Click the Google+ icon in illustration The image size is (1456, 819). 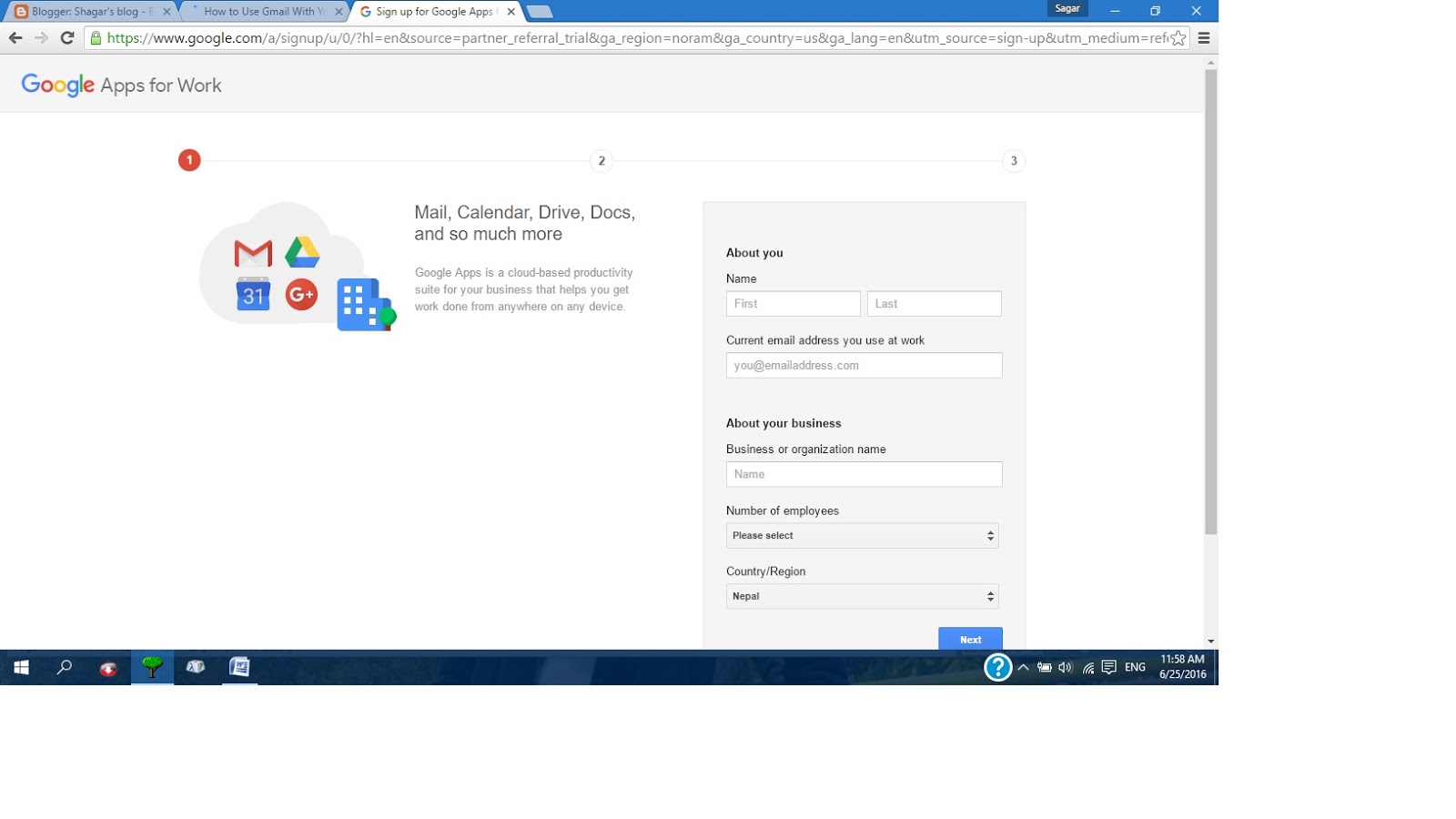[x=301, y=294]
